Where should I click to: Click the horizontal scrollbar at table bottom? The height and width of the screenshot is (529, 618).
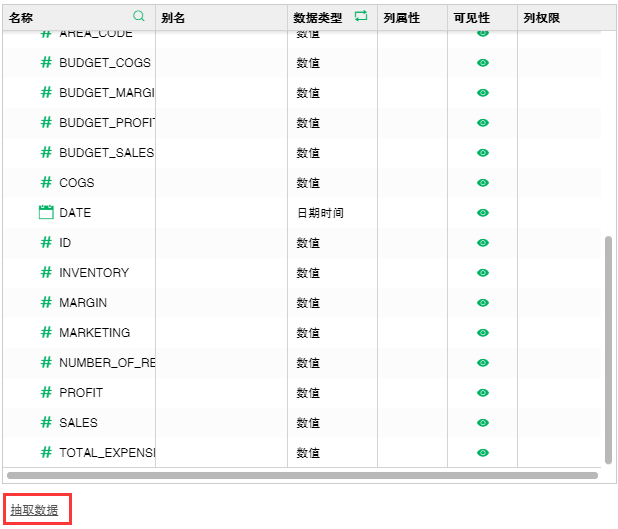300,475
